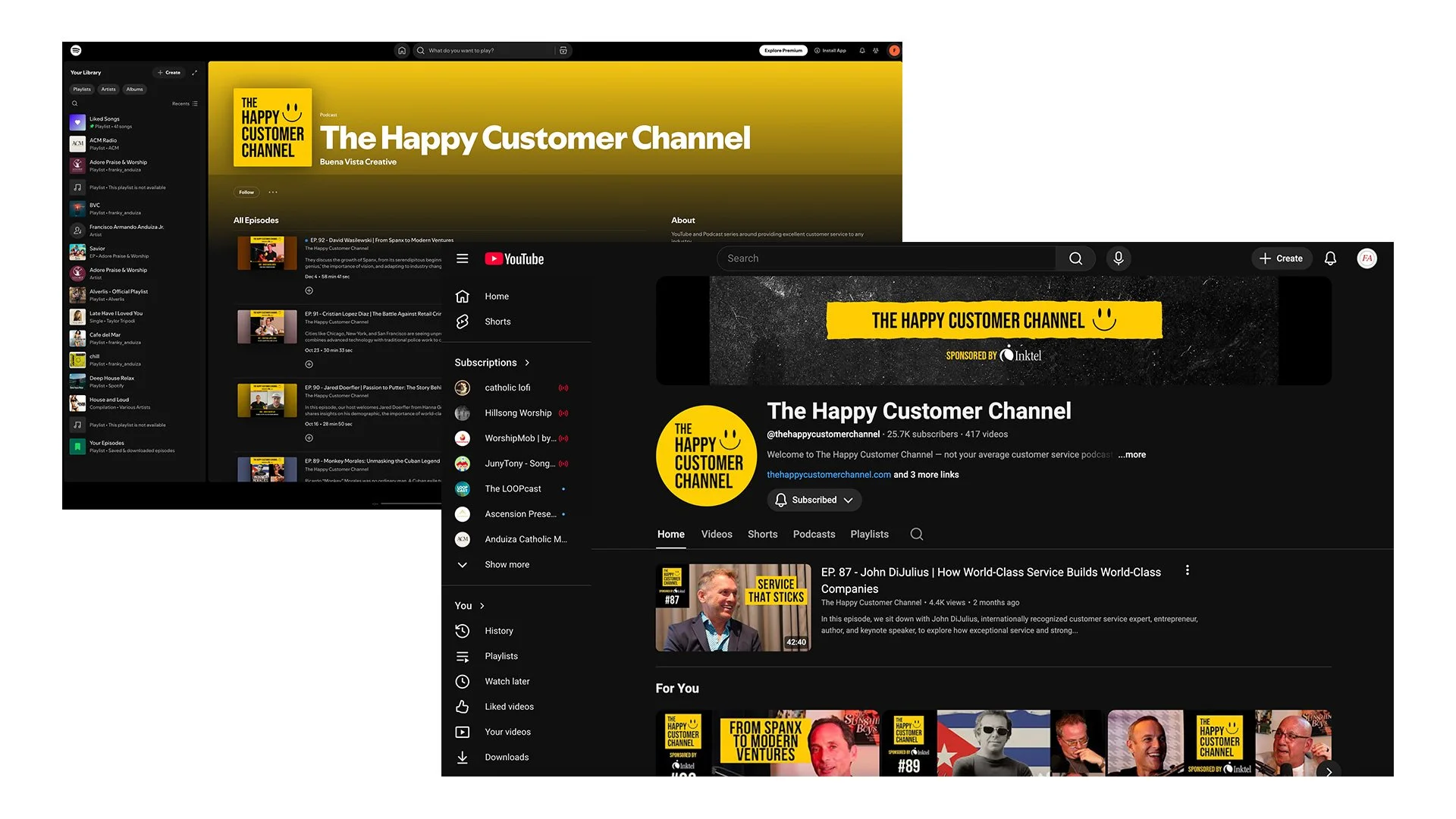Click Explore Premium in Spotify
1456x819 pixels.
point(783,51)
